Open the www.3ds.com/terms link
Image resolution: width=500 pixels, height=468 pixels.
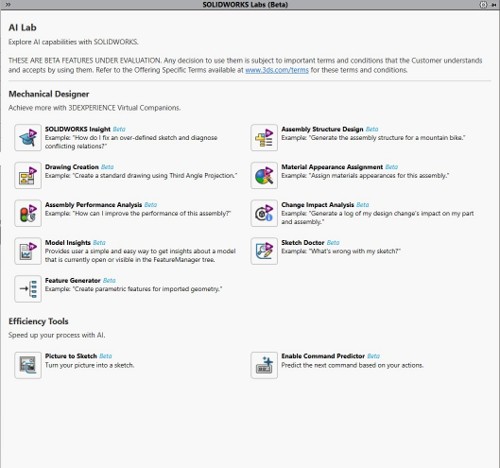point(277,70)
